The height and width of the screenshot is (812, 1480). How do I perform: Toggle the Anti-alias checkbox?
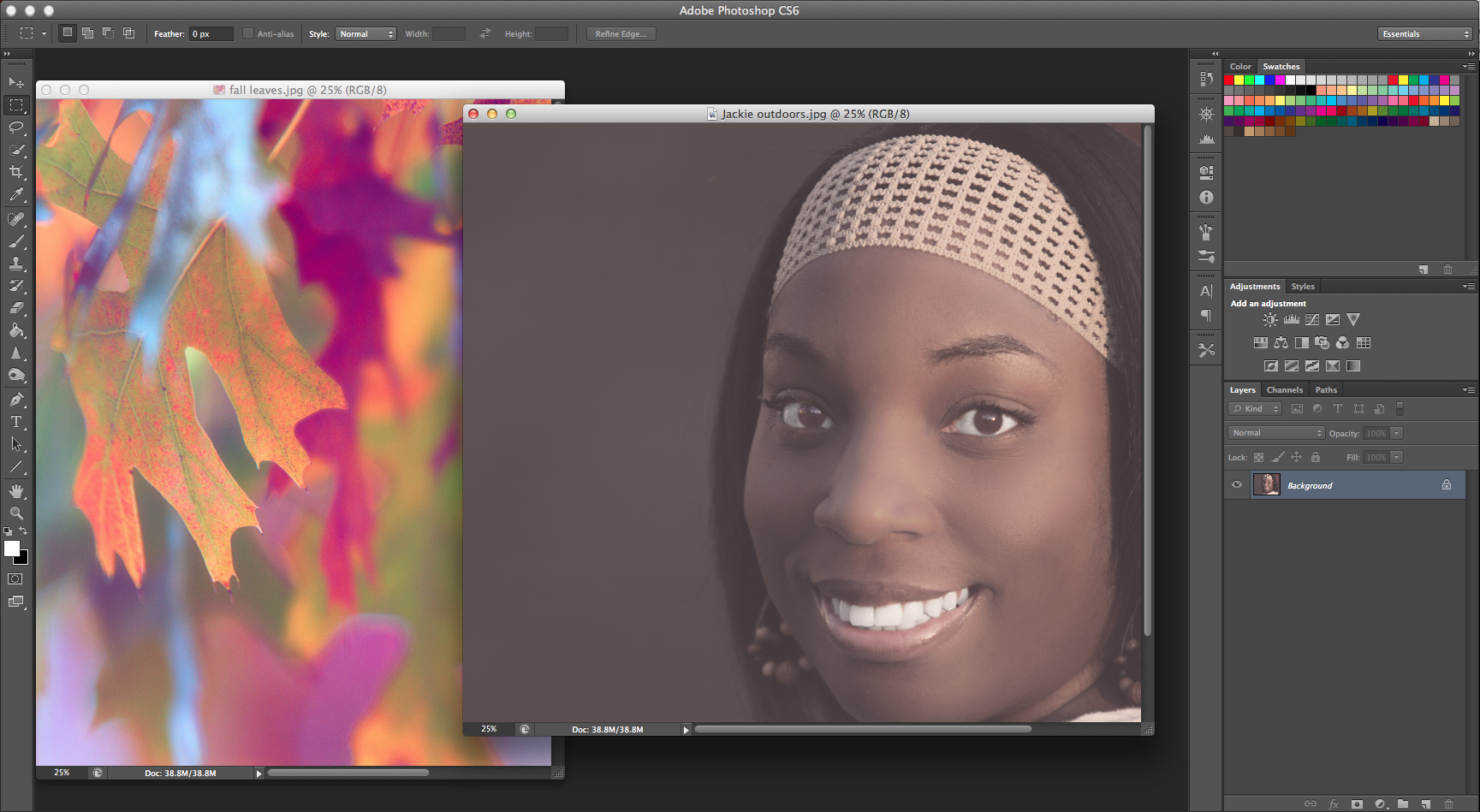(248, 34)
